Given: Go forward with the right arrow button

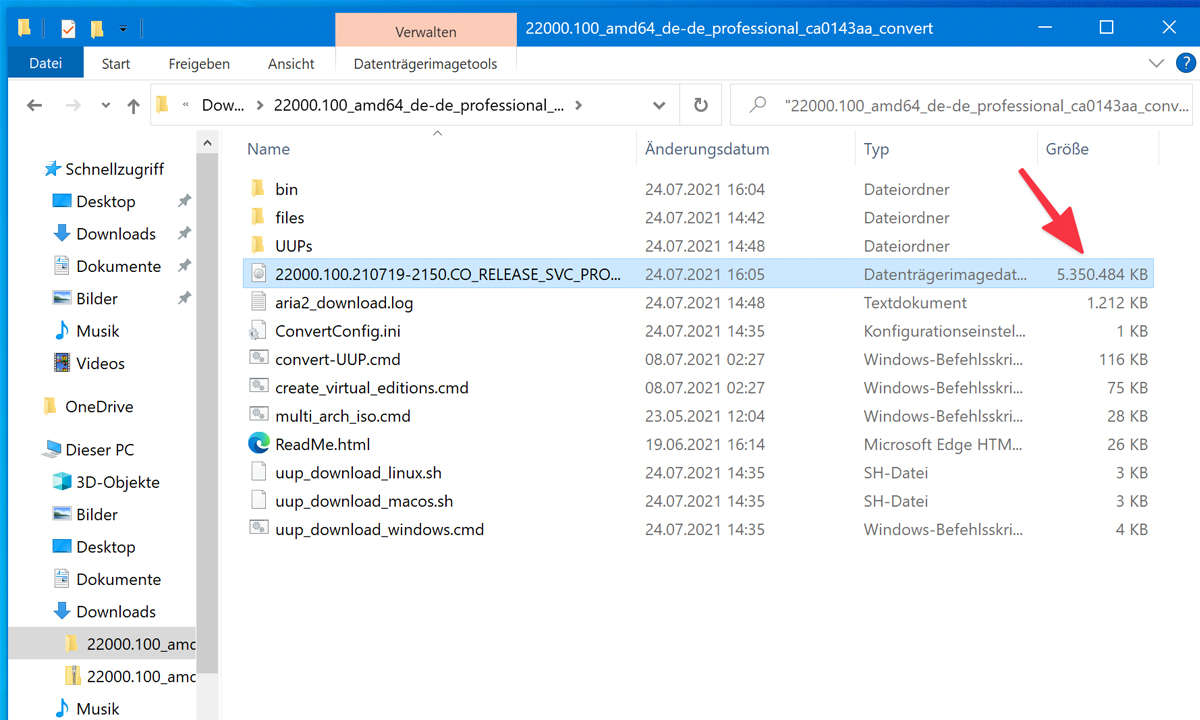Looking at the screenshot, I should (72, 105).
